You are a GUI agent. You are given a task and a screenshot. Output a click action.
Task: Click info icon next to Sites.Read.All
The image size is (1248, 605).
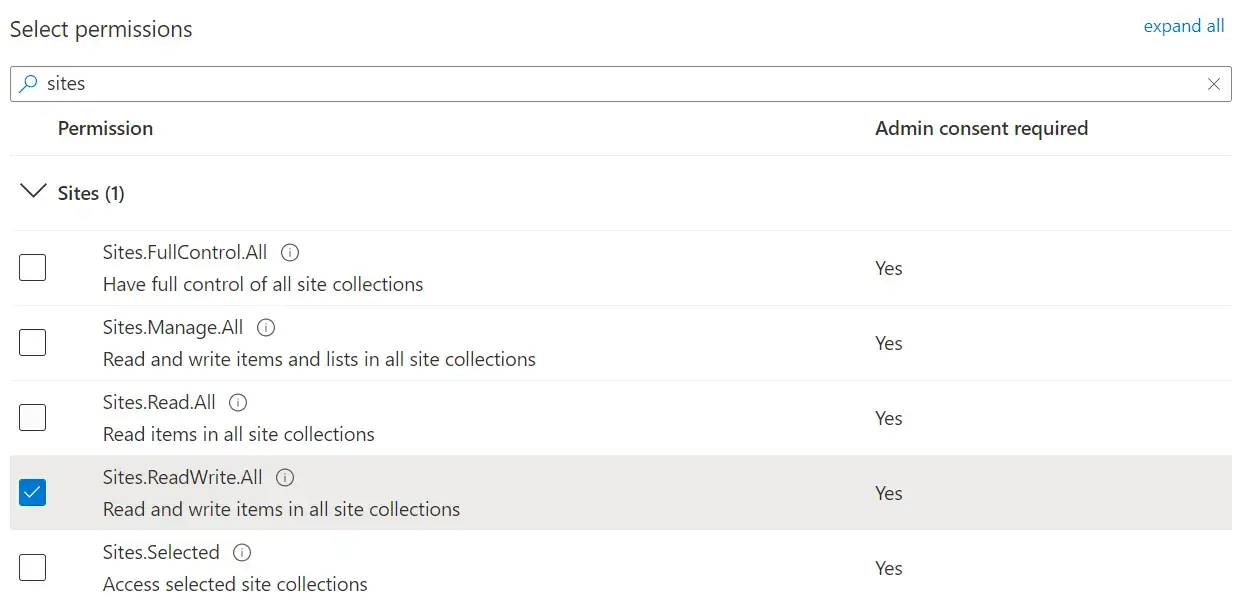click(x=237, y=402)
